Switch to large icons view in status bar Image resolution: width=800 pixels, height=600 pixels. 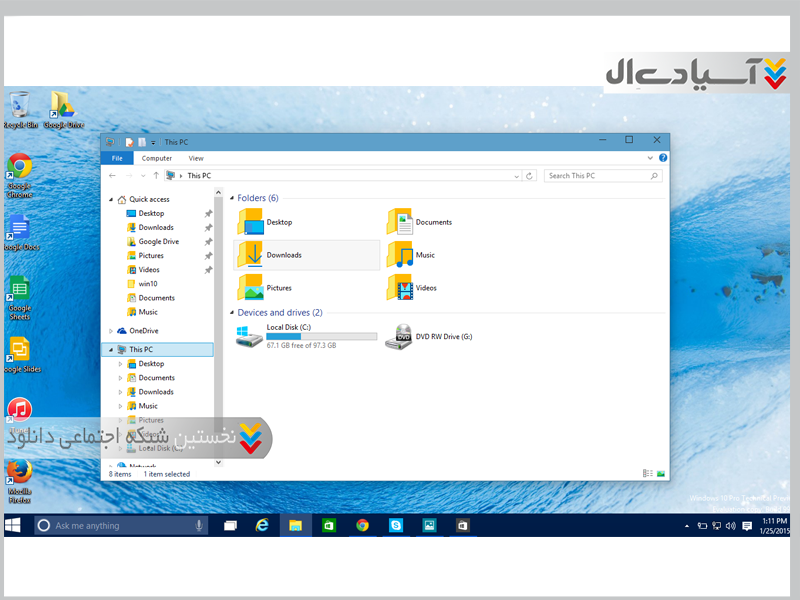click(x=660, y=474)
